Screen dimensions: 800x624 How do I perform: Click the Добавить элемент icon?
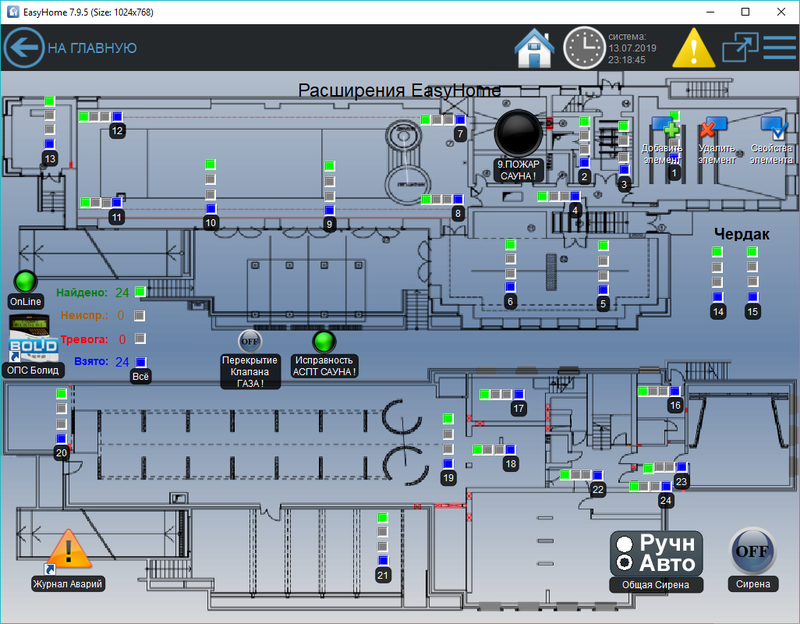(x=665, y=127)
